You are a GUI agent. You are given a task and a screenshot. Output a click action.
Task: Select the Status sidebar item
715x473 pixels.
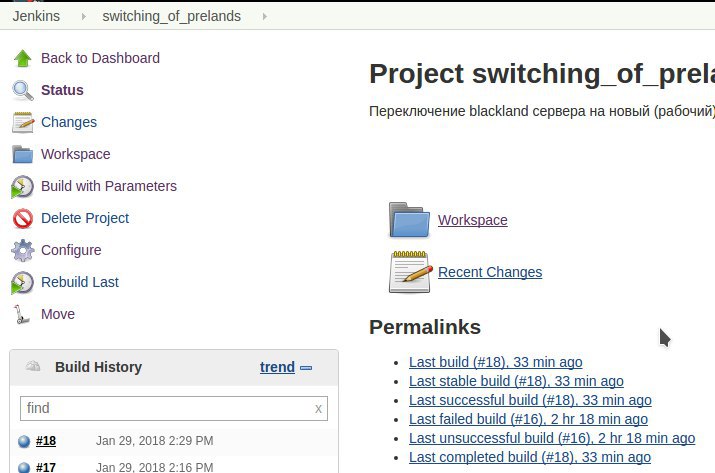click(x=62, y=90)
